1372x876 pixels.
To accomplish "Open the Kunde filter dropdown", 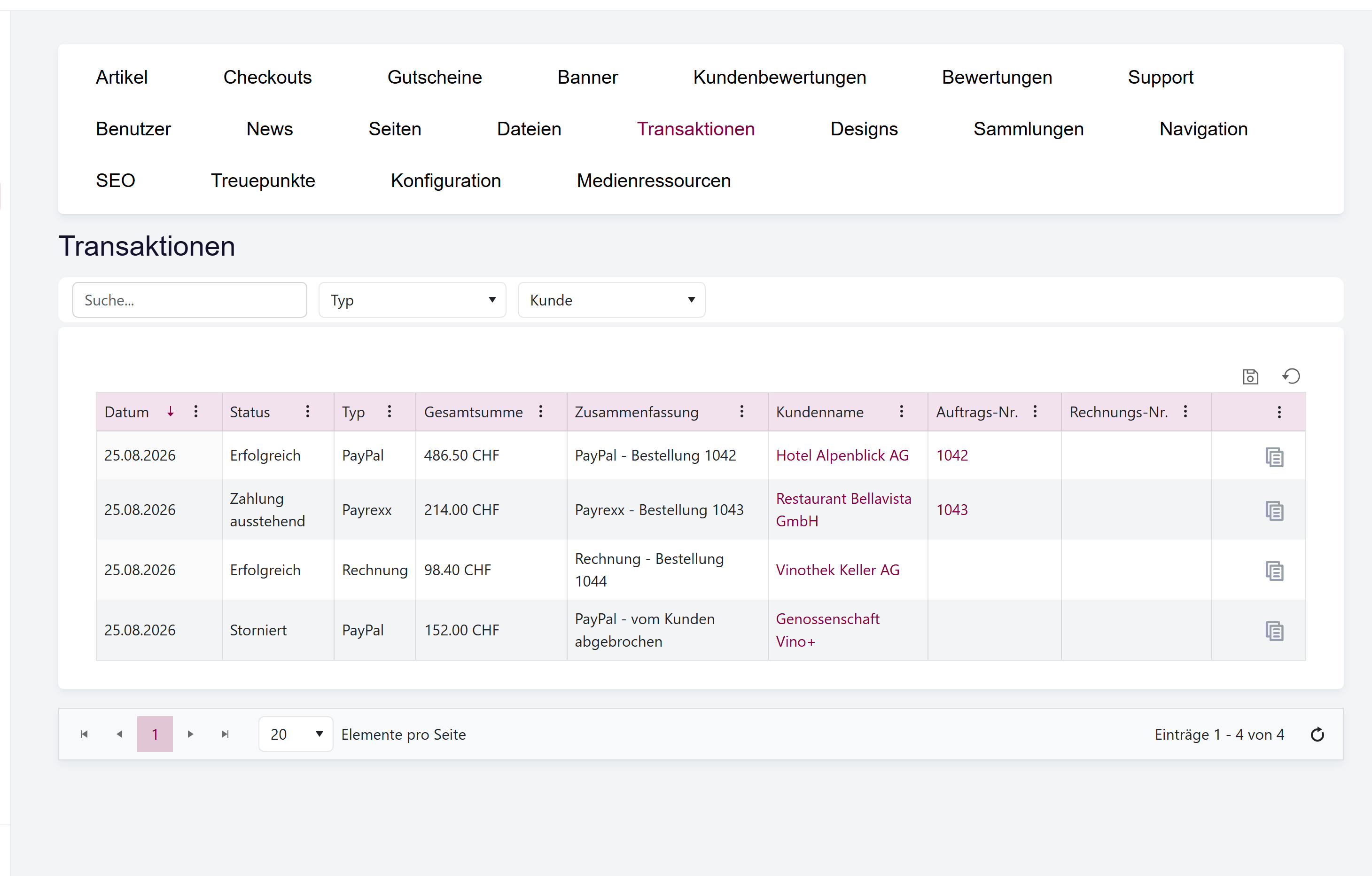I will pyautogui.click(x=611, y=300).
